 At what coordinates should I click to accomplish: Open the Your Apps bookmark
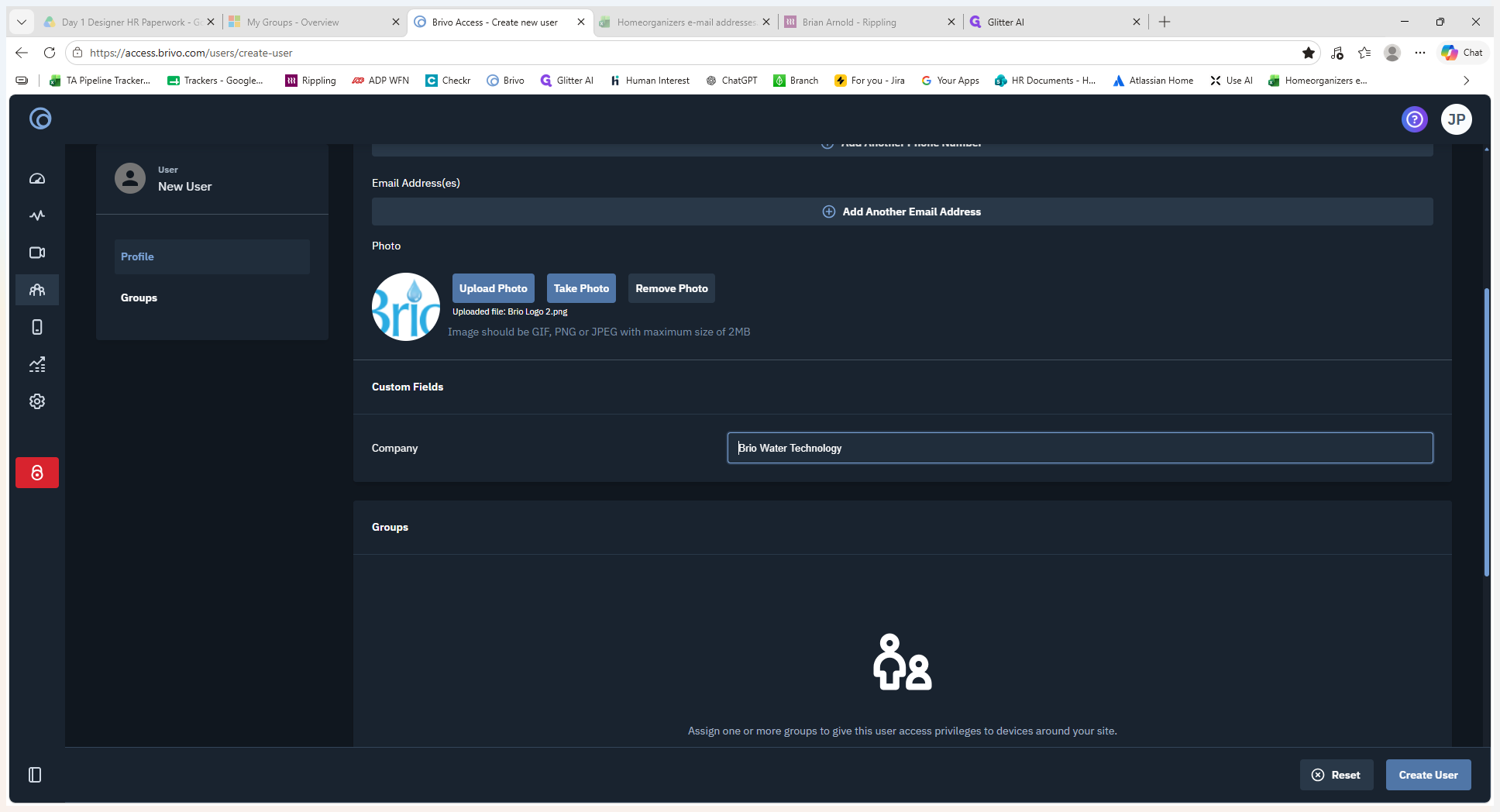tap(950, 81)
